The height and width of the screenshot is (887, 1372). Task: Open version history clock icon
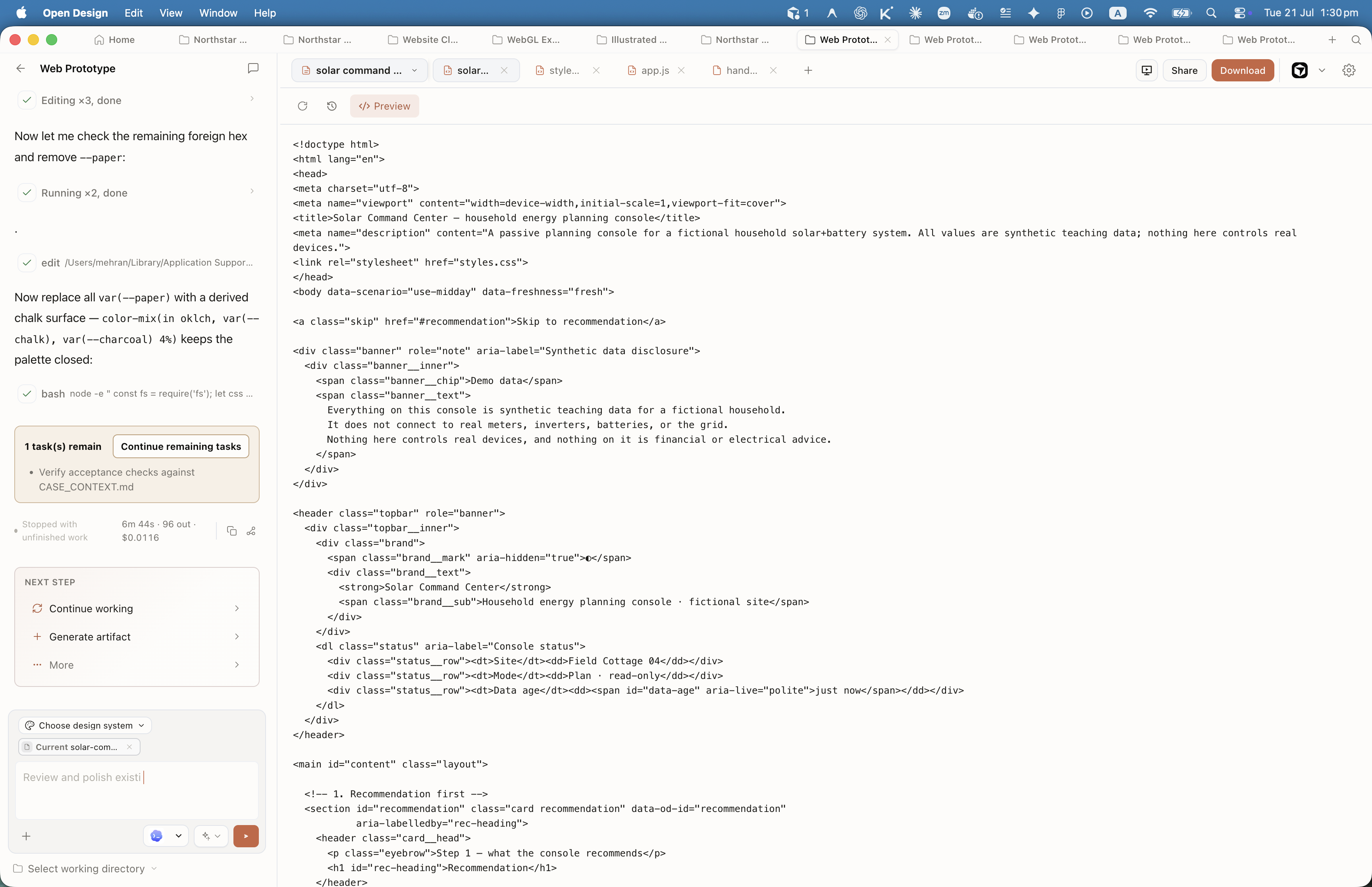331,106
